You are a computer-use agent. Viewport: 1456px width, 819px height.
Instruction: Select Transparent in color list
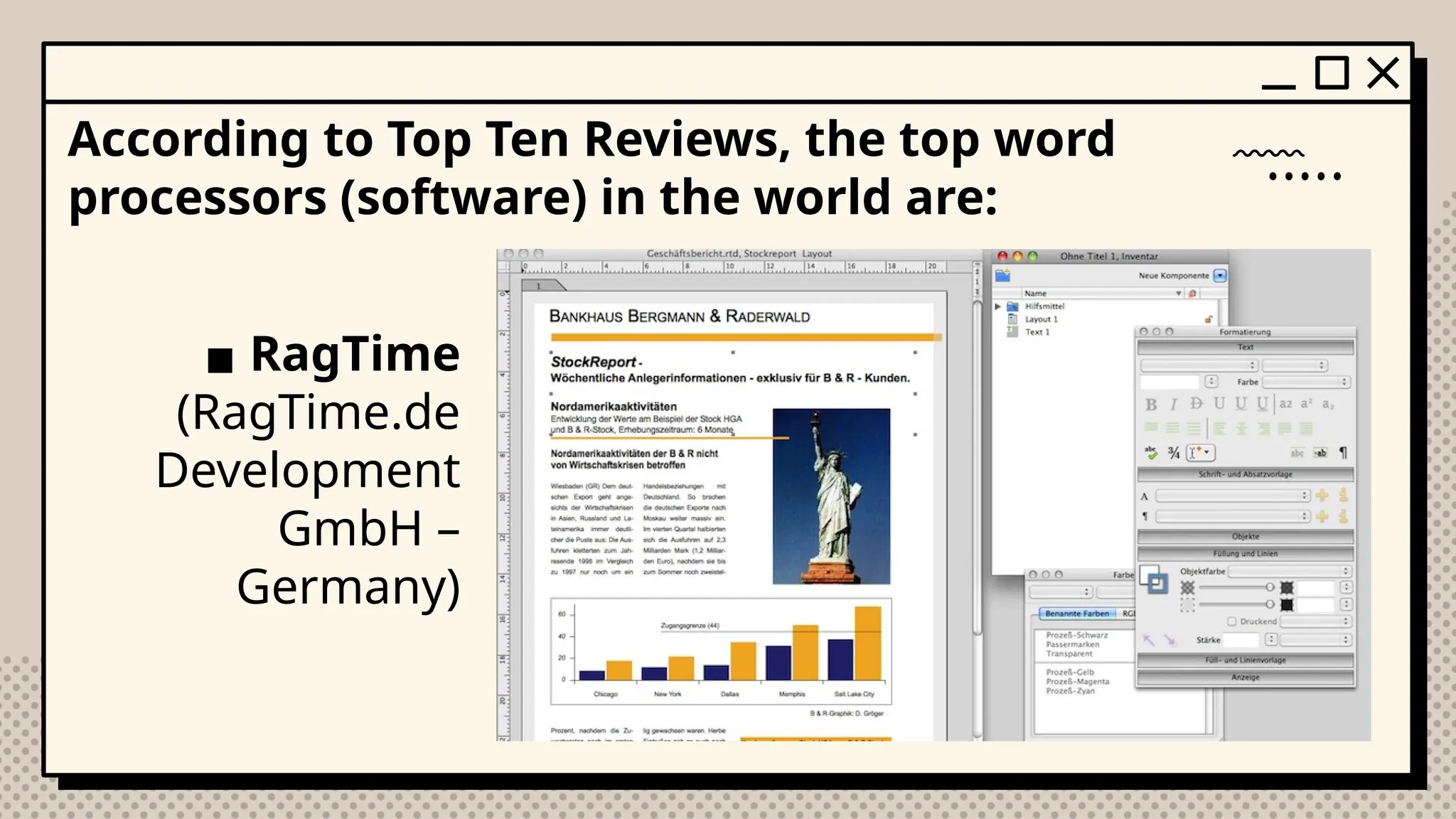coord(1069,653)
